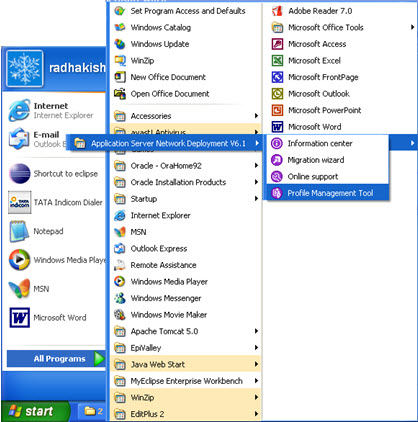Expand the EditPlus 2 submenu arrow
Image resolution: width=418 pixels, height=422 pixels.
256,414
